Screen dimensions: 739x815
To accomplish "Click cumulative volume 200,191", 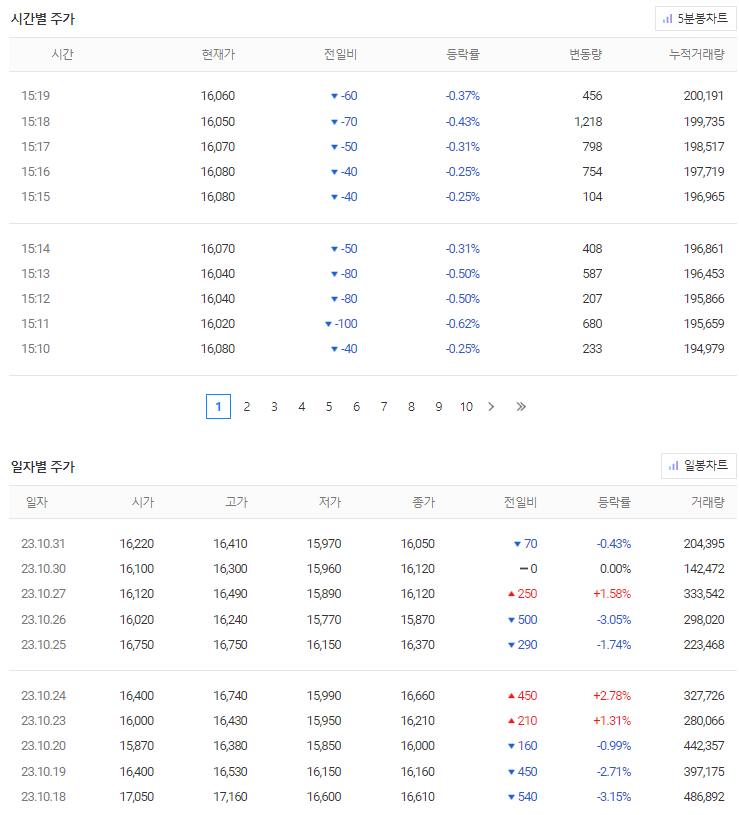I will click(x=704, y=96).
